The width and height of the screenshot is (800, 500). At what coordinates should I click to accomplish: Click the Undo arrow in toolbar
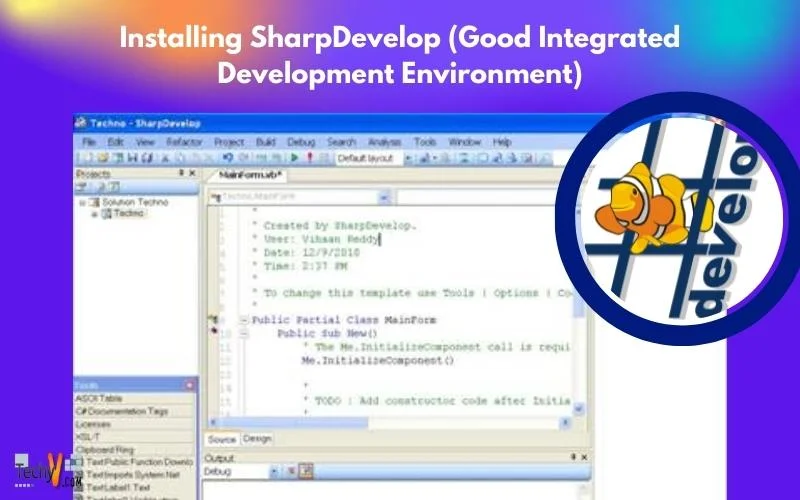coord(228,158)
